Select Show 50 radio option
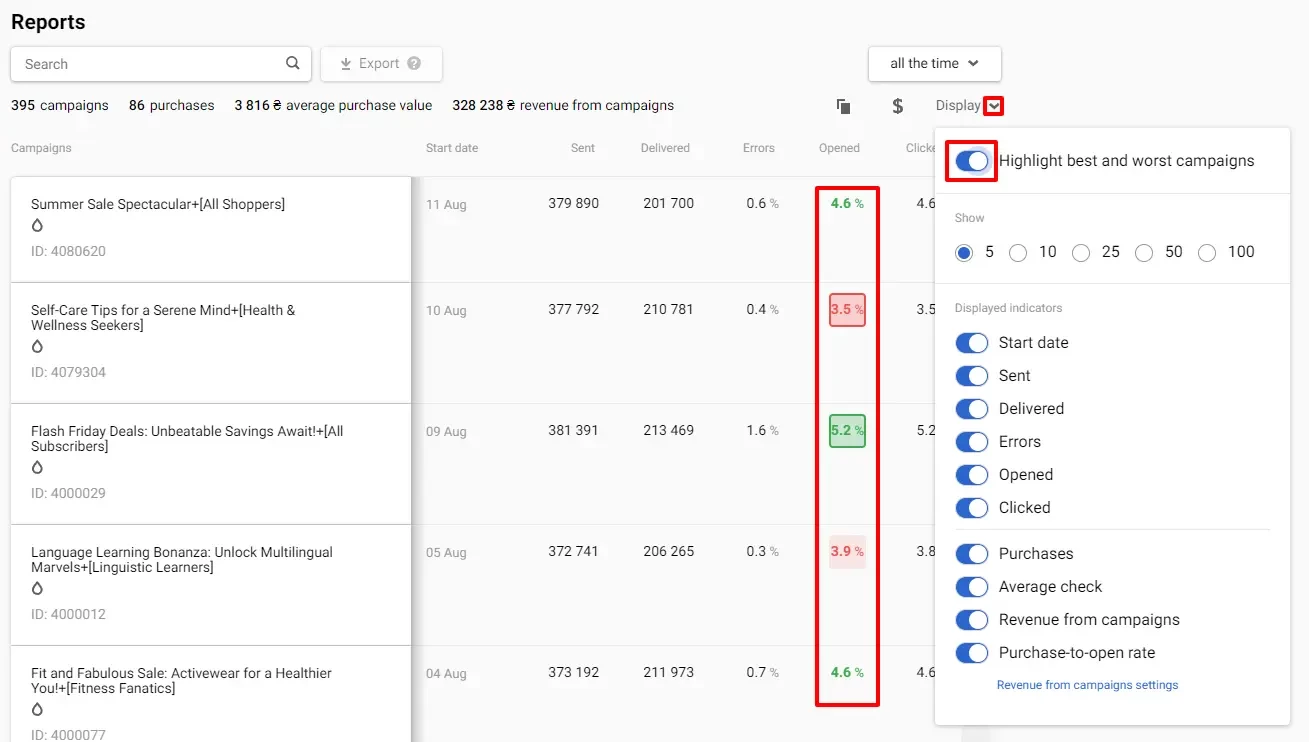1309x742 pixels. click(x=1144, y=253)
